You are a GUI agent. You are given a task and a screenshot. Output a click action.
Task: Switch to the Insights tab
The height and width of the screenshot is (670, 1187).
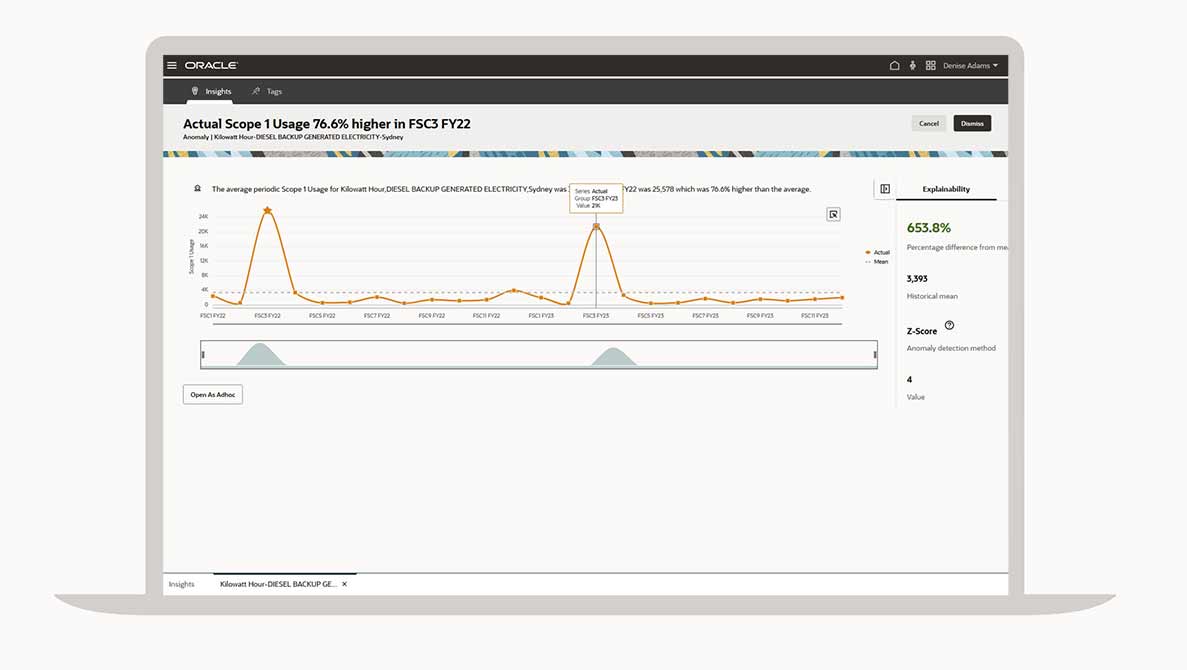(x=212, y=91)
